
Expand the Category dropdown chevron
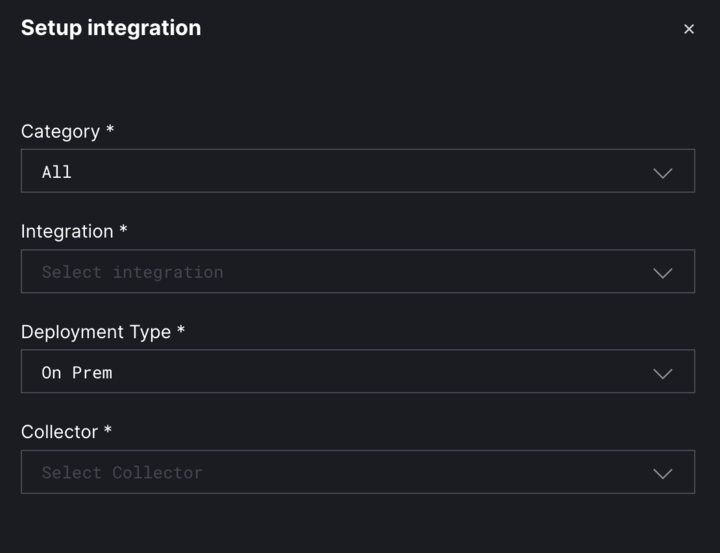click(662, 172)
